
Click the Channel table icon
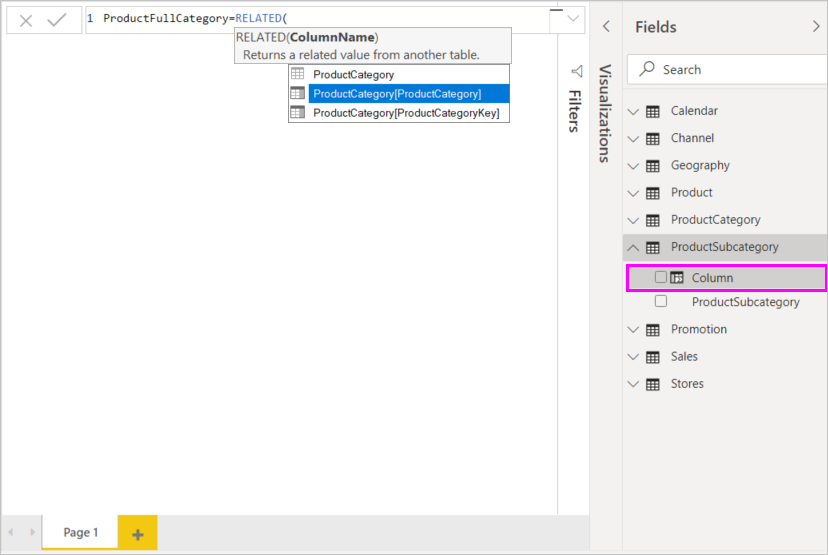tap(653, 139)
